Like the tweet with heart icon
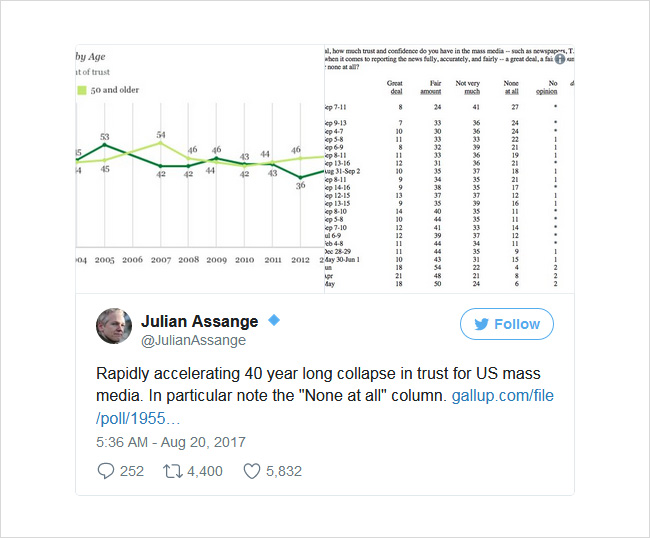Viewport: 650px width, 538px height. (252, 471)
